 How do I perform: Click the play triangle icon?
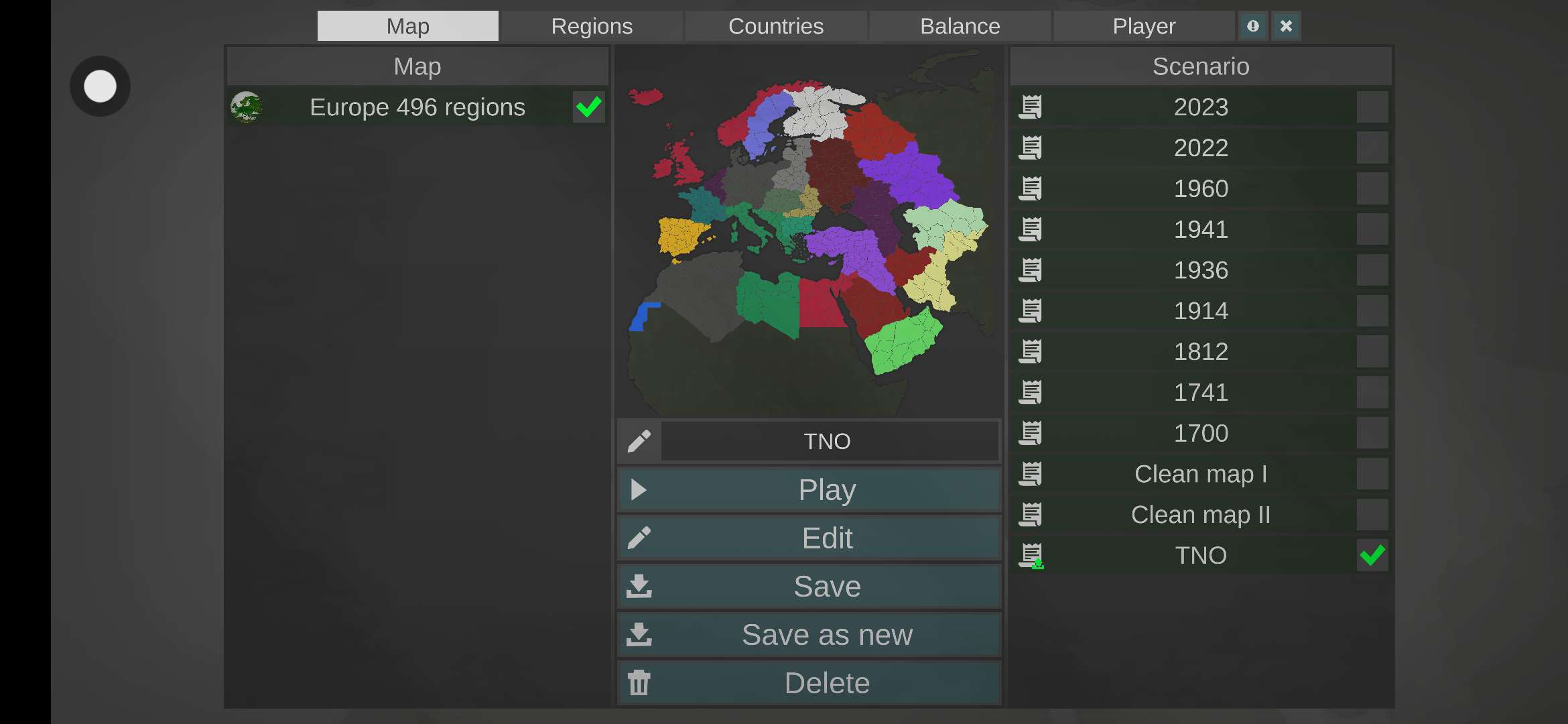pos(639,490)
